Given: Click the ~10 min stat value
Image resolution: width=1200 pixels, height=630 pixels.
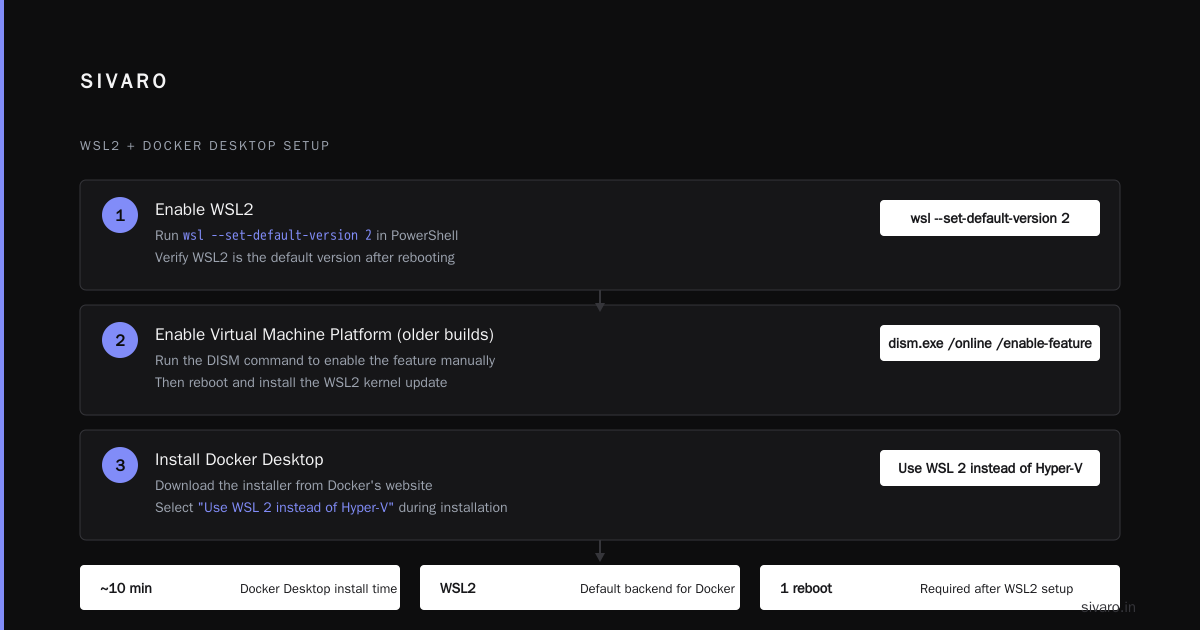Looking at the screenshot, I should pyautogui.click(x=126, y=588).
